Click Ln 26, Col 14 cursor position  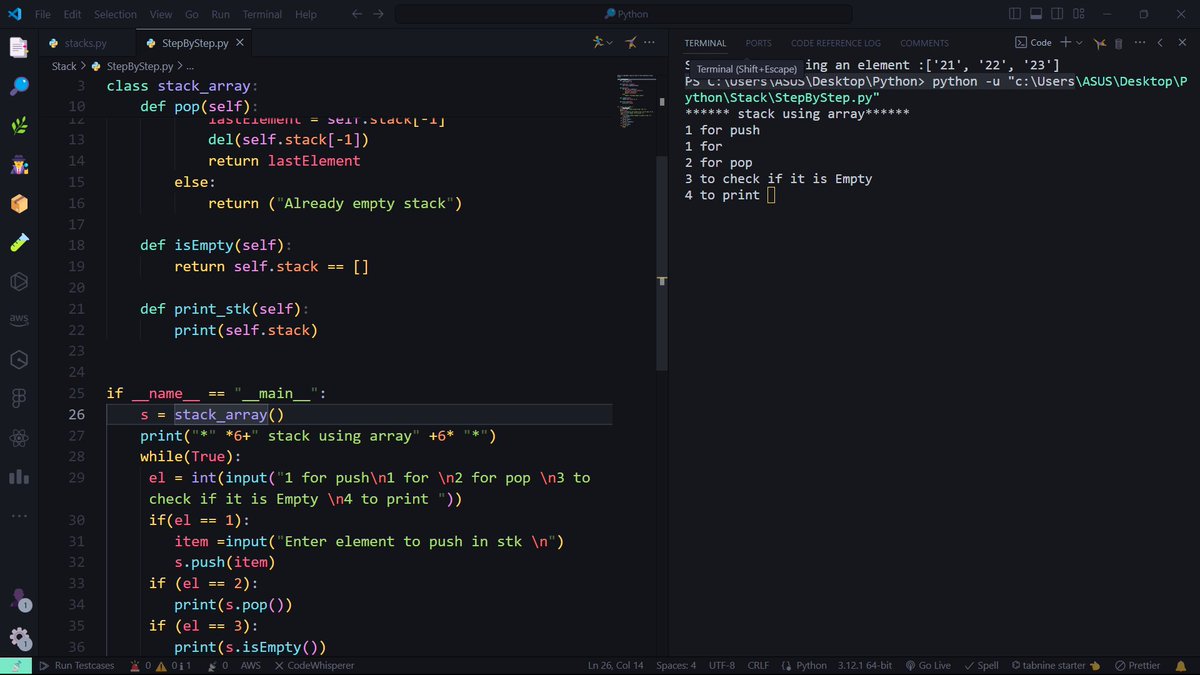coord(616,665)
